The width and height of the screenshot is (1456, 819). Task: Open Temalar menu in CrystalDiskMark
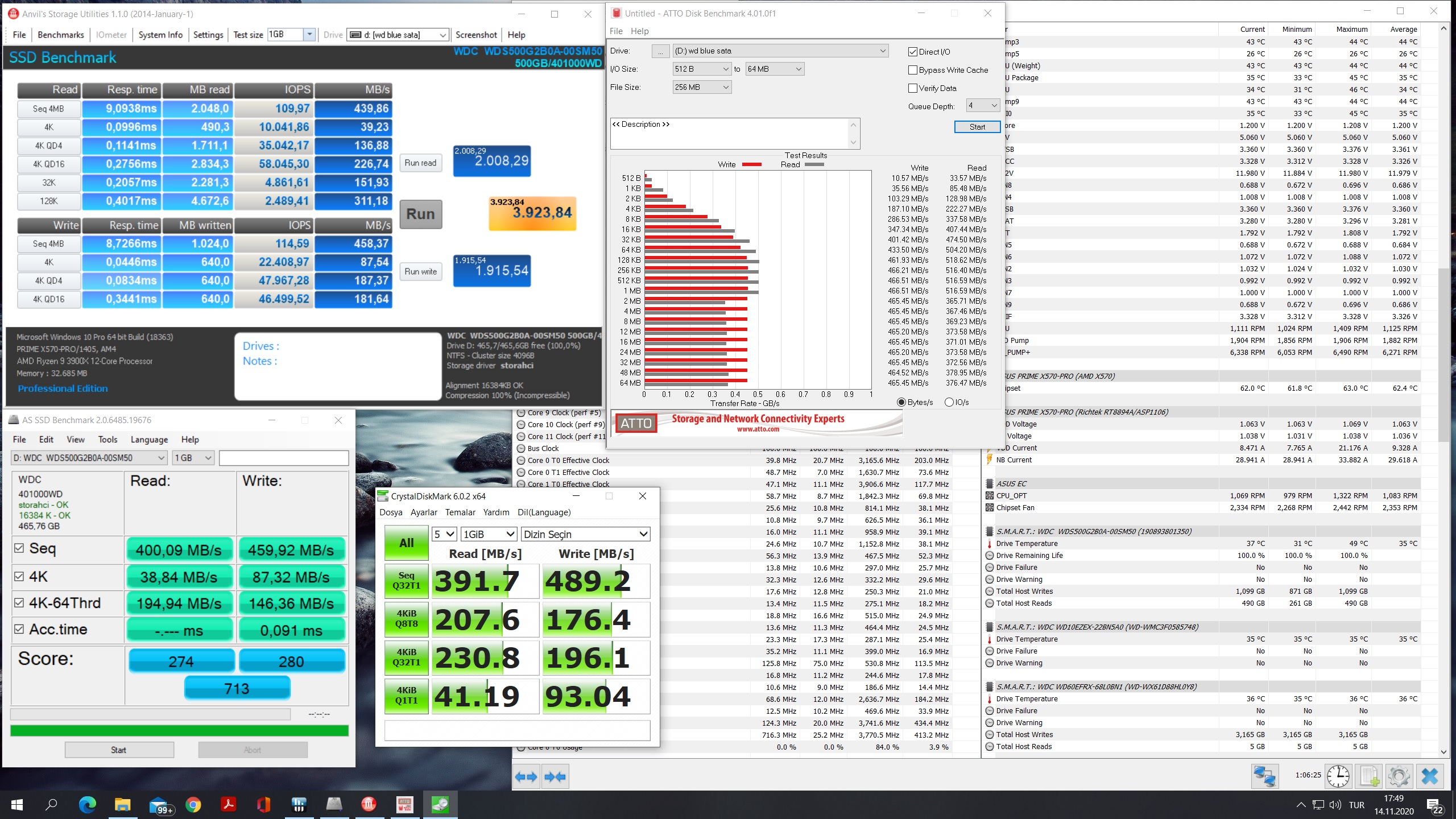[x=460, y=512]
